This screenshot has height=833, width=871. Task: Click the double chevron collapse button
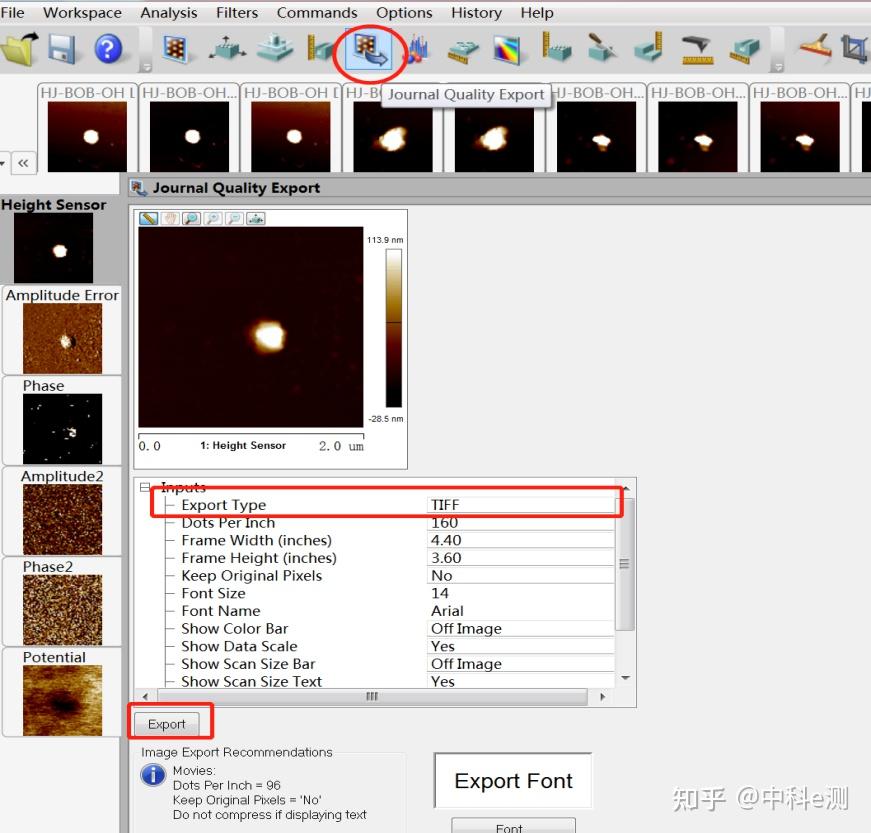23,163
